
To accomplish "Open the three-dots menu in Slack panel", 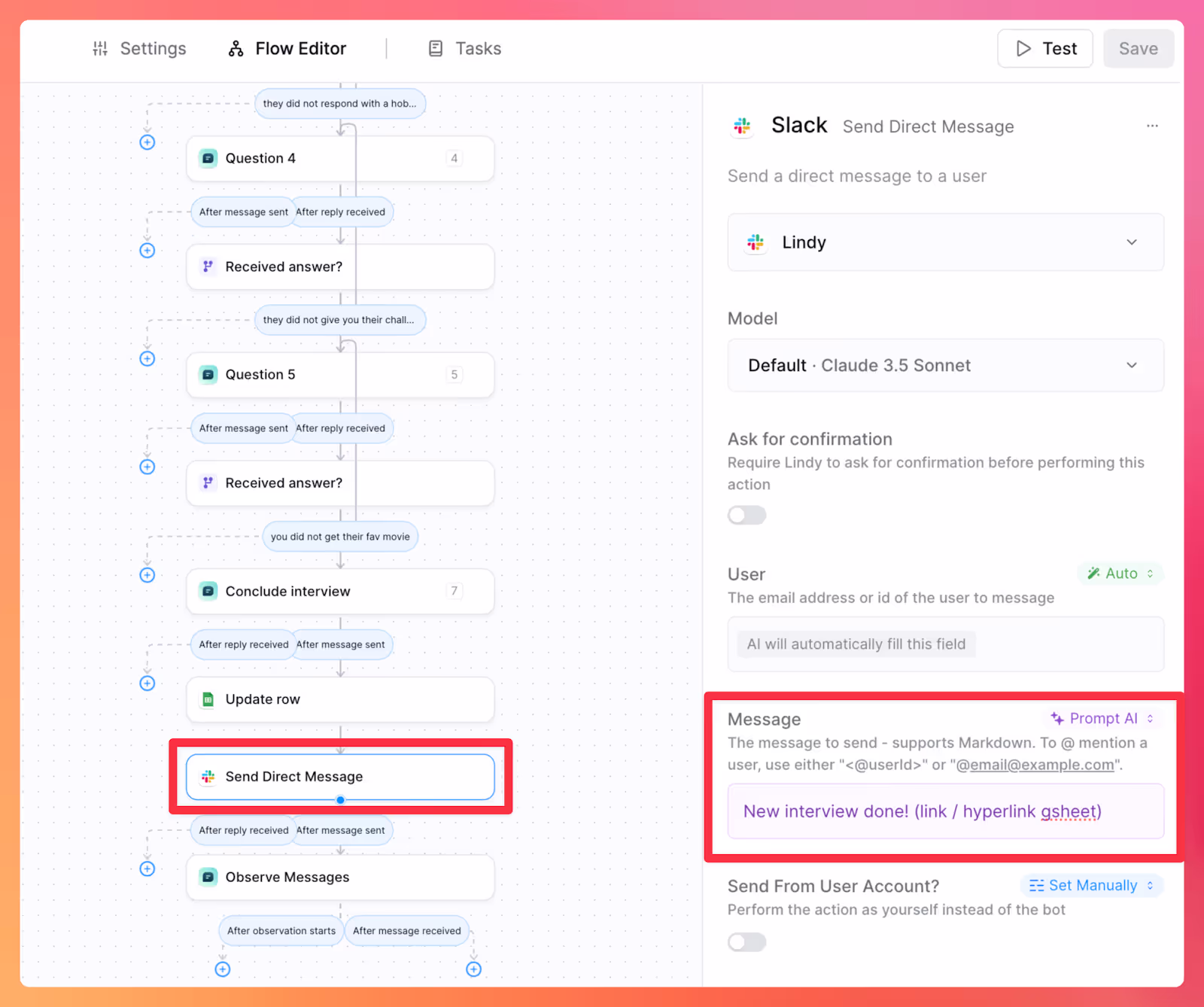I will pyautogui.click(x=1152, y=126).
